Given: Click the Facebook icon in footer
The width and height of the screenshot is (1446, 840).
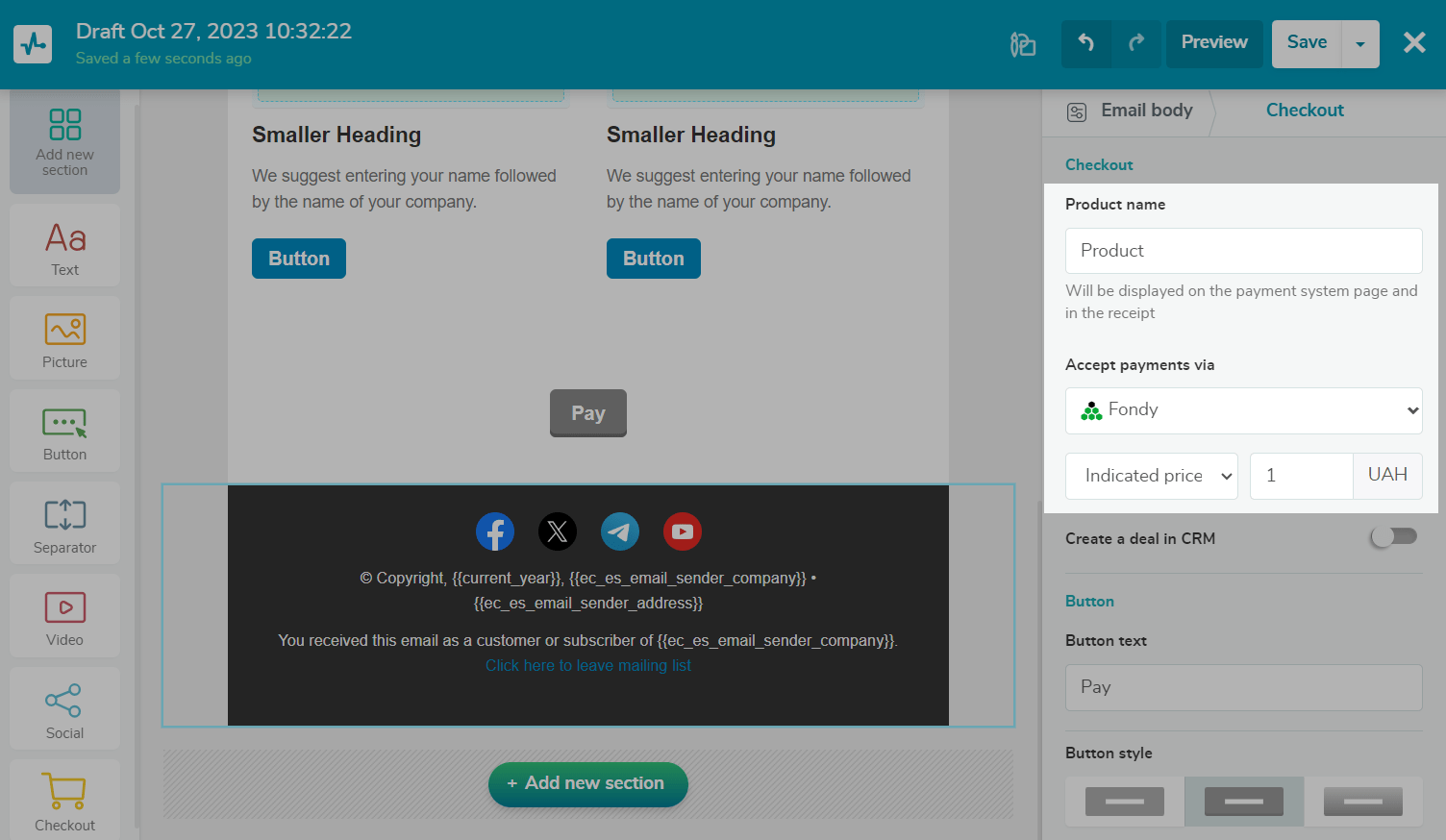Looking at the screenshot, I should coord(495,531).
